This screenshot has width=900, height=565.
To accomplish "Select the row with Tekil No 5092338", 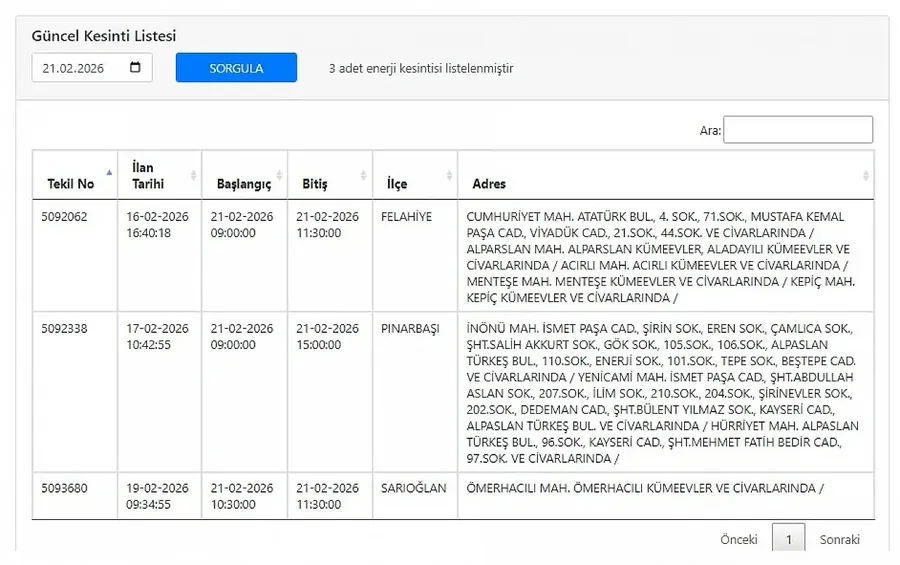I will (x=65, y=329).
